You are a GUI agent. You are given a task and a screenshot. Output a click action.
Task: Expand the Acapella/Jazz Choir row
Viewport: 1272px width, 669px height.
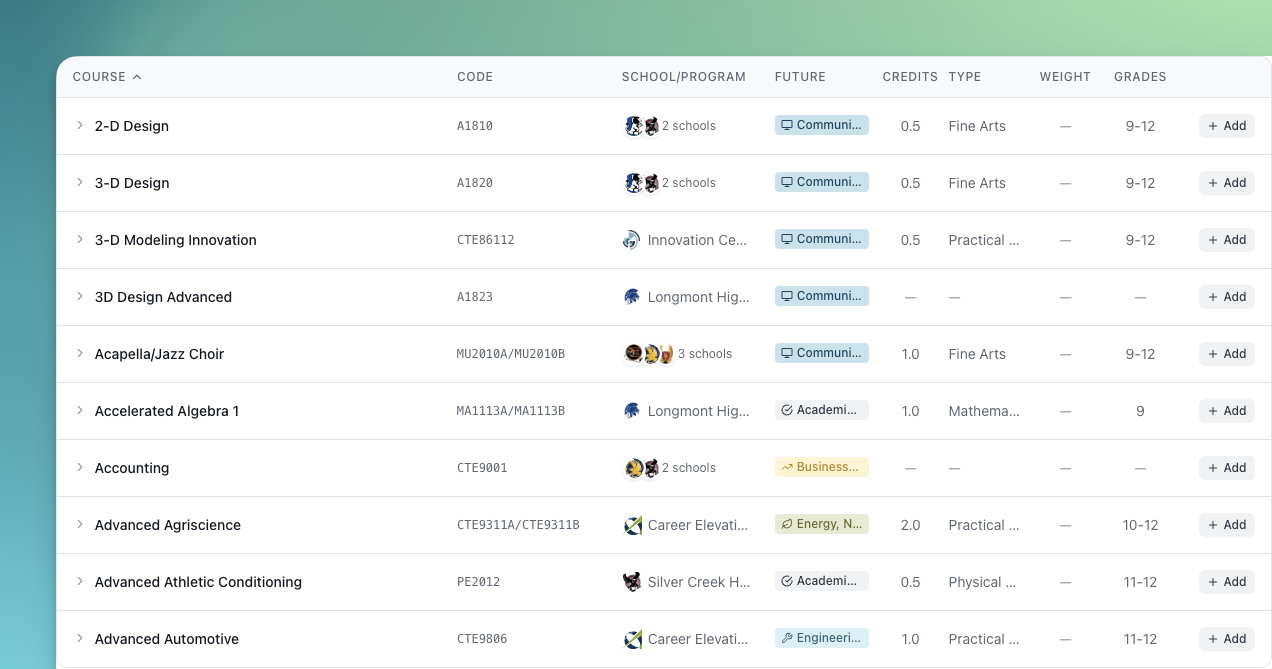point(79,353)
